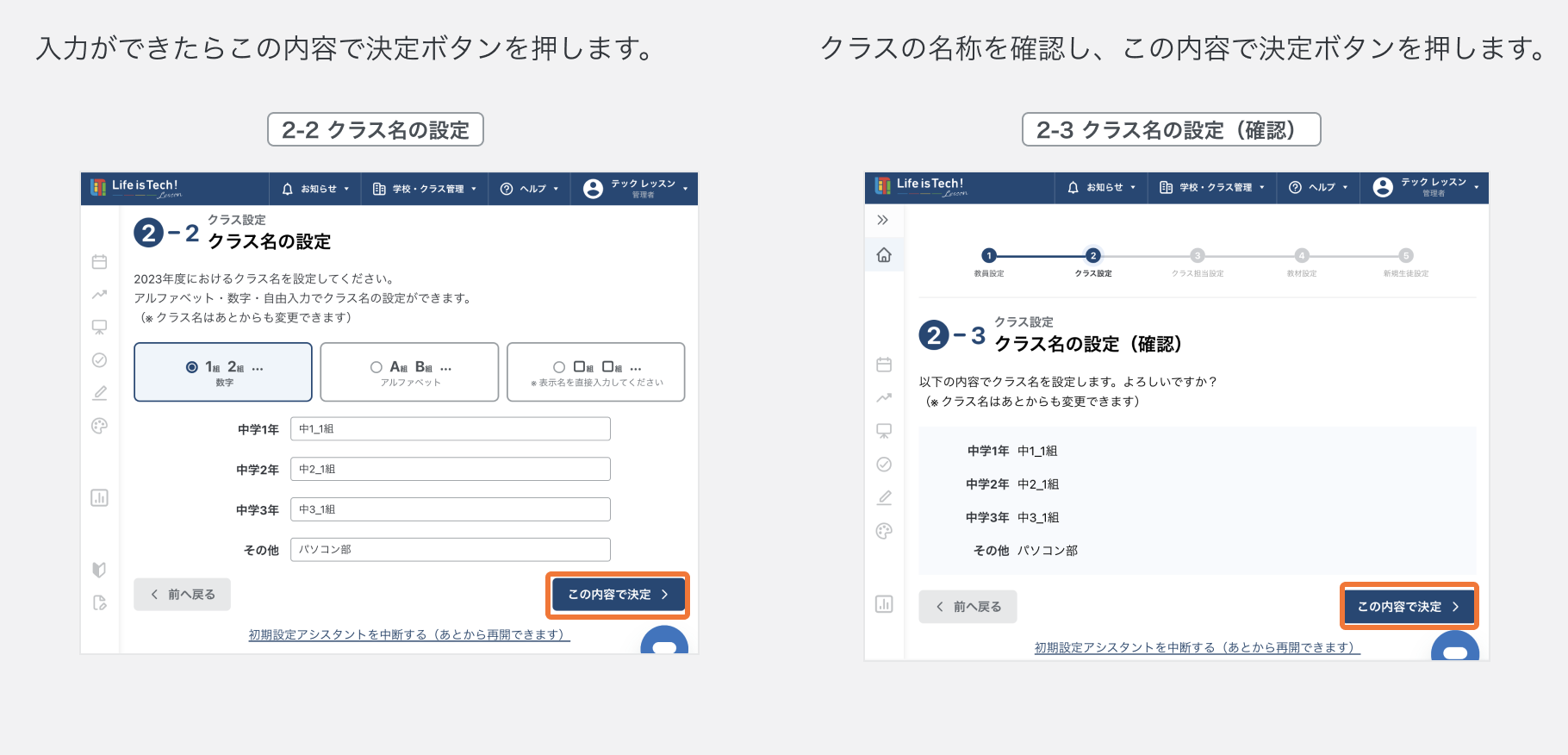Open 学校・クラス管理 dropdown in the 2-3 screen header
Image resolution: width=1568 pixels, height=755 pixels.
[1212, 187]
